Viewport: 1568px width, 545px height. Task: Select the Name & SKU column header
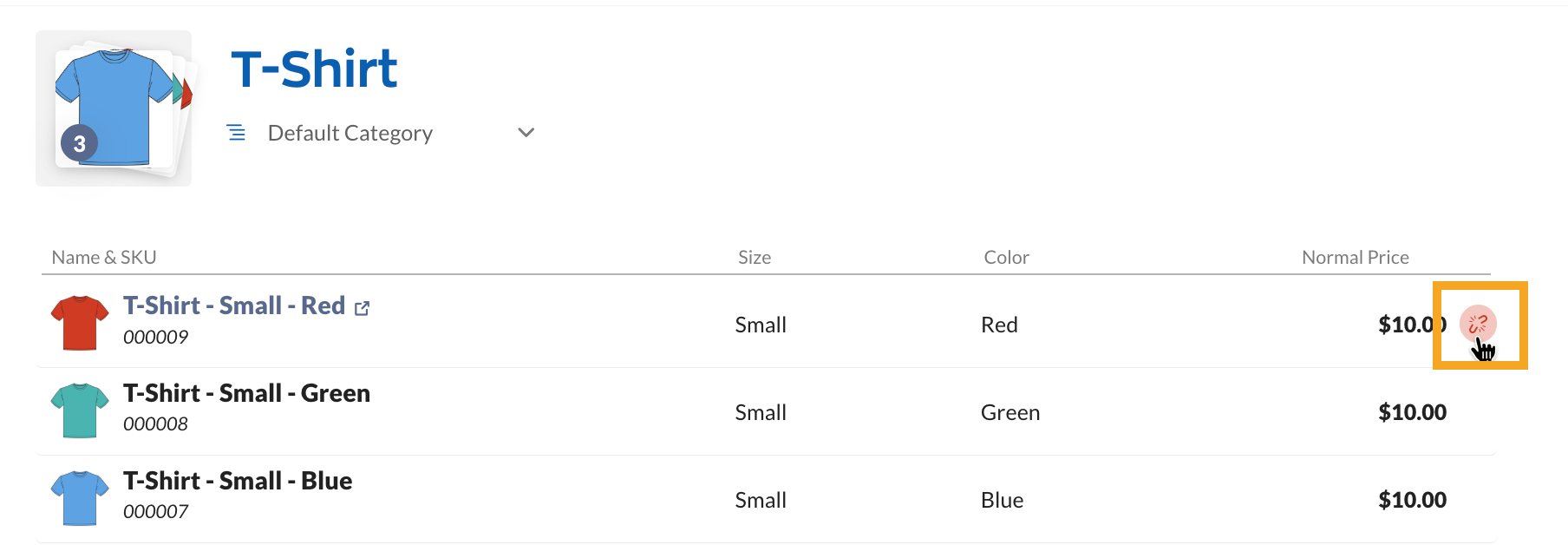(104, 257)
